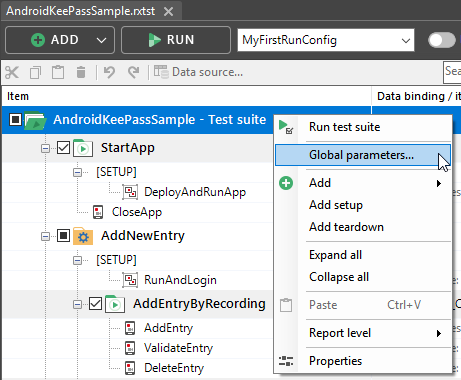Click the Cut scissors icon
461x380 pixels.
click(x=12, y=72)
